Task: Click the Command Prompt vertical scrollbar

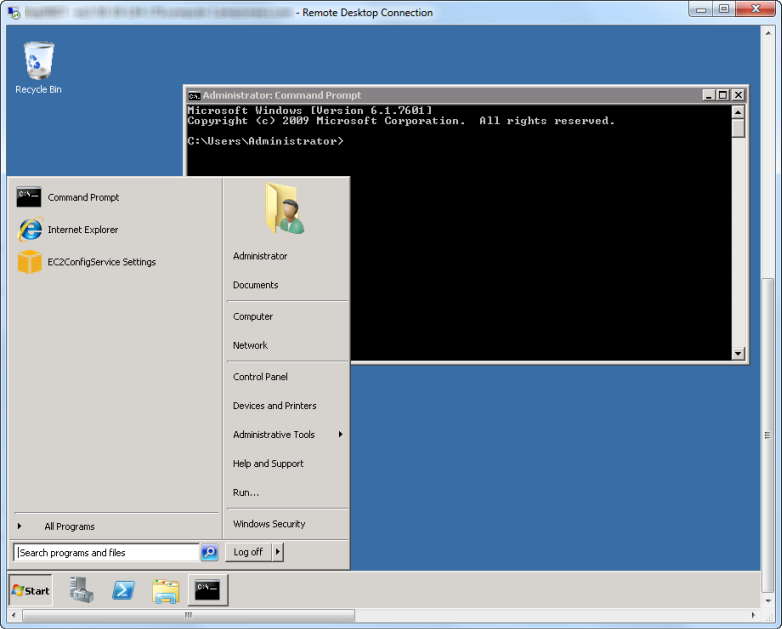Action: pos(738,240)
